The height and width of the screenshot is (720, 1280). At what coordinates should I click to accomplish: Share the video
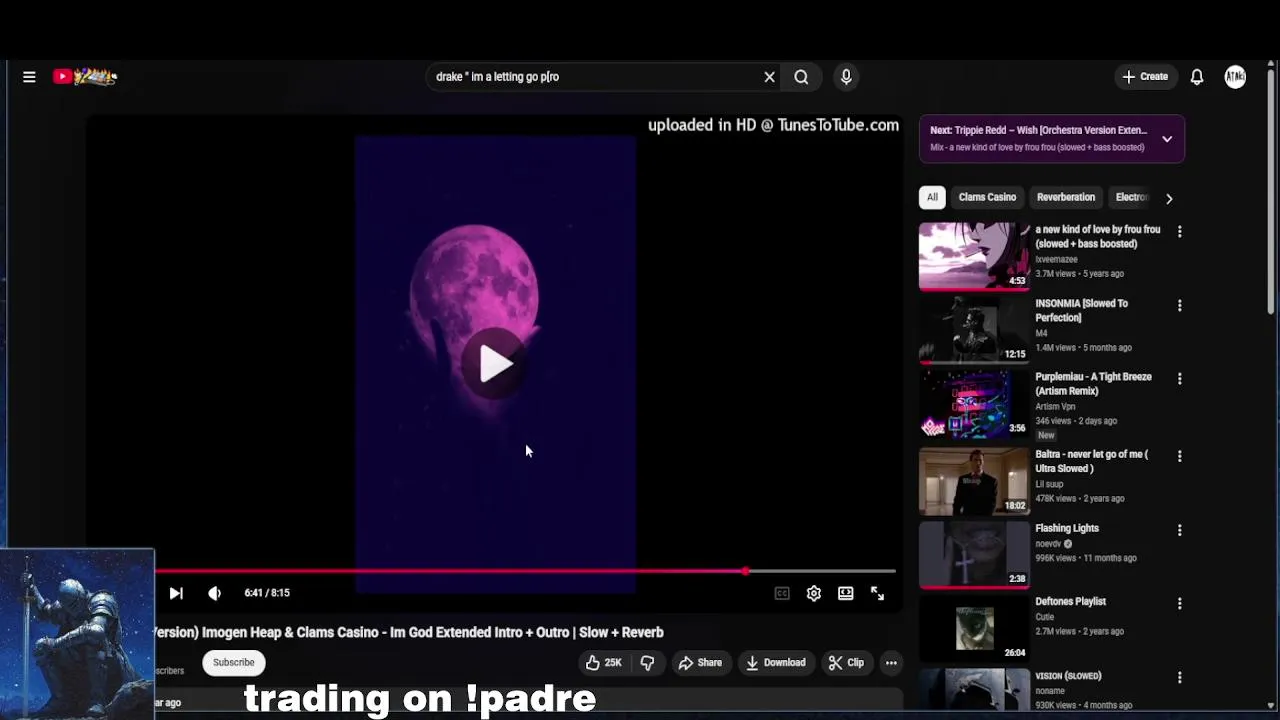click(700, 663)
